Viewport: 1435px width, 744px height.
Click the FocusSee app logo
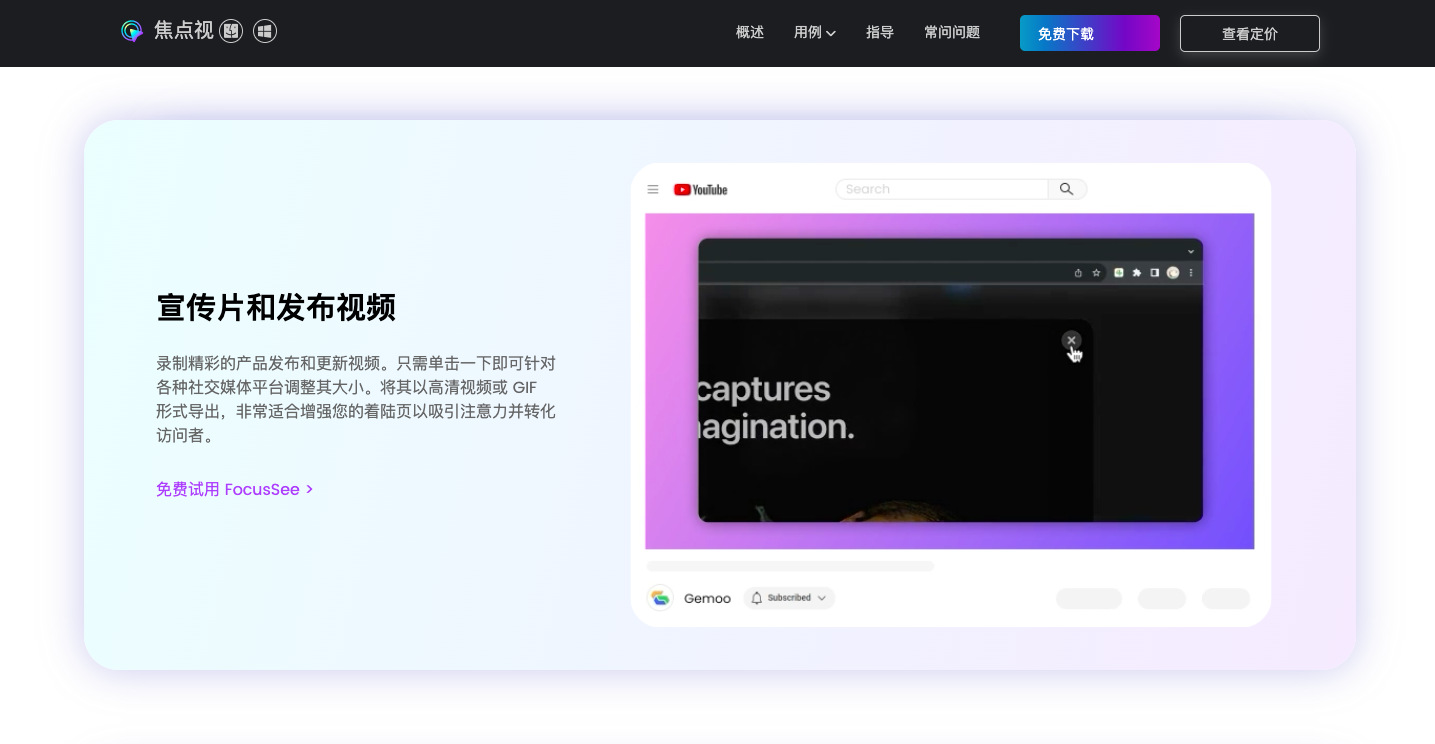pos(131,31)
